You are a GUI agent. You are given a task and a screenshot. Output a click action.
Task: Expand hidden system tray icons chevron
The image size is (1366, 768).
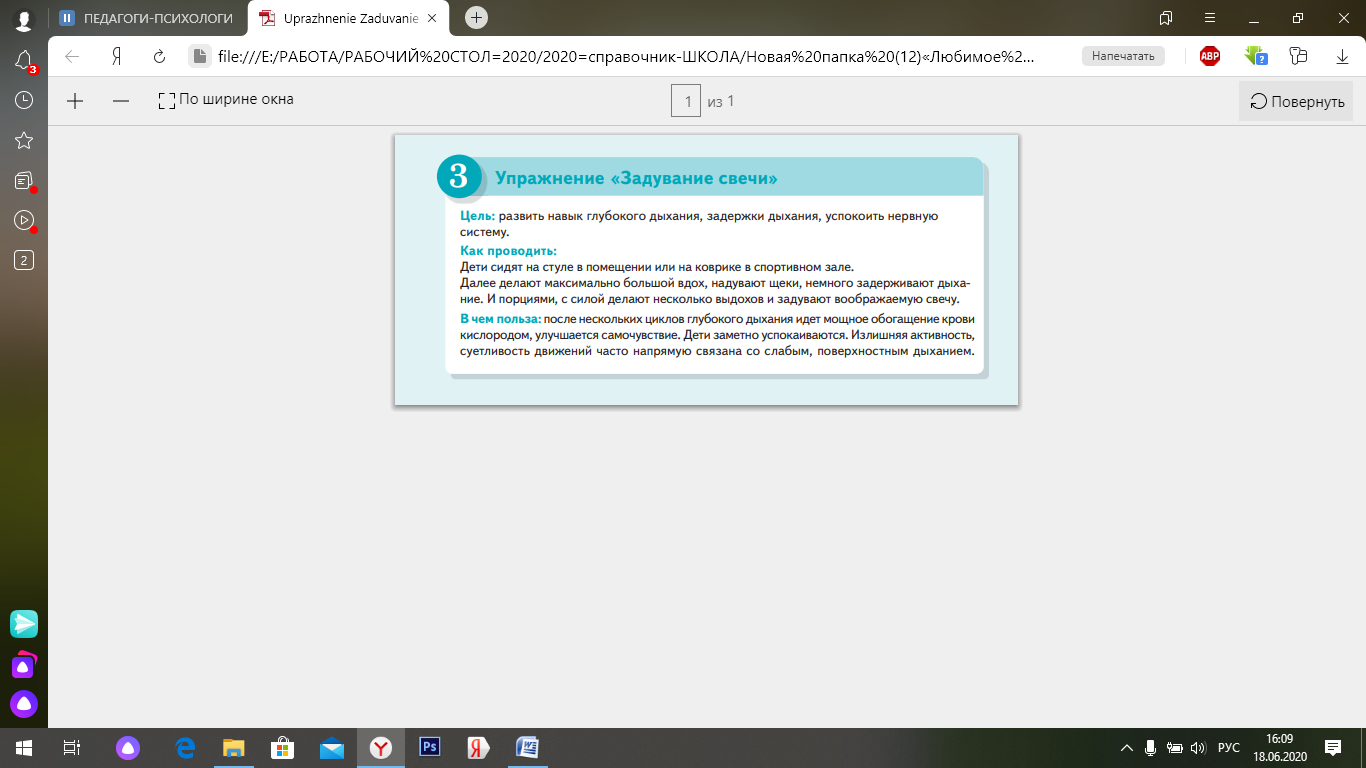[1126, 747]
